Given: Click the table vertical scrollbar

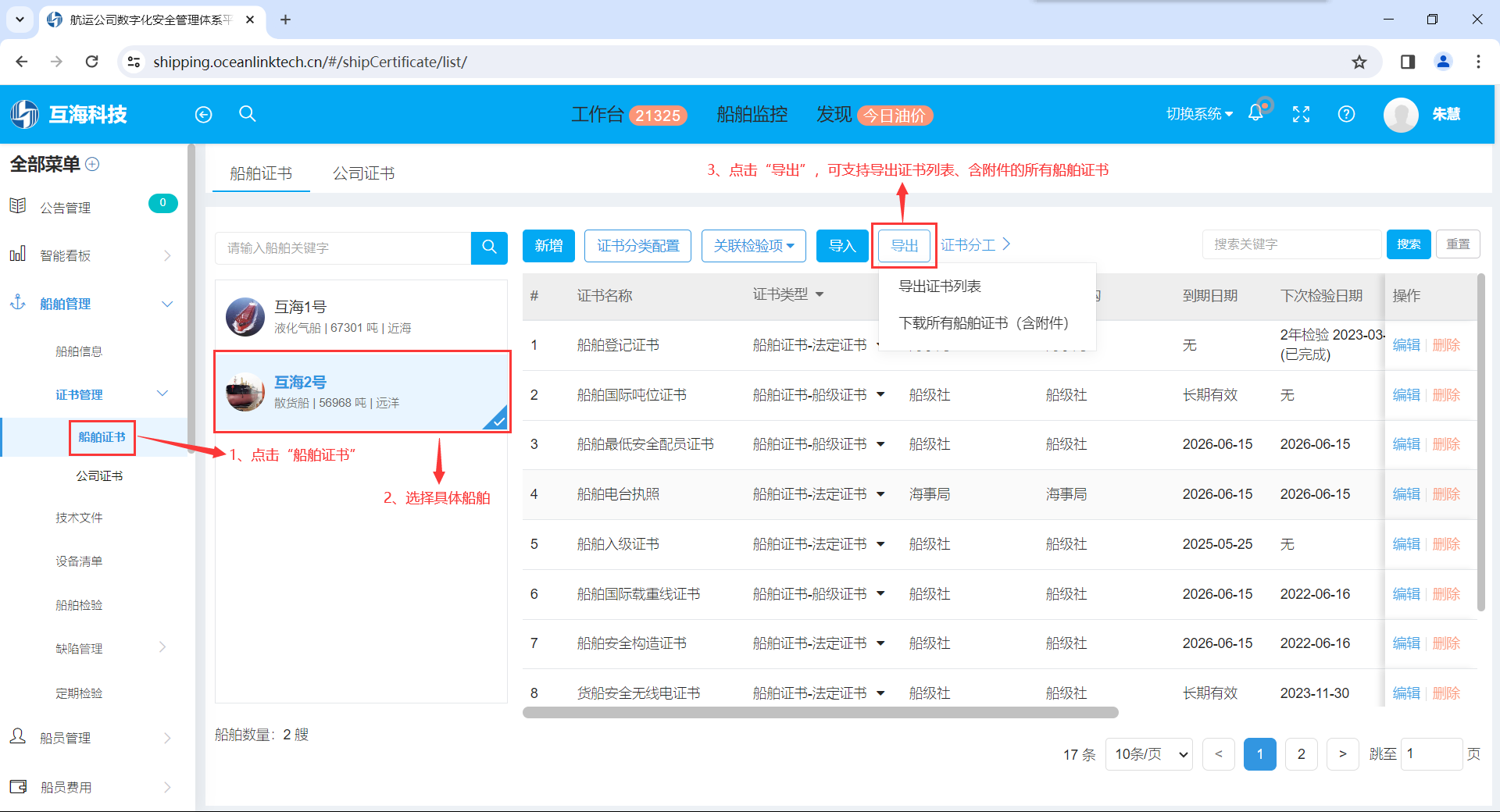Looking at the screenshot, I should (1480, 442).
